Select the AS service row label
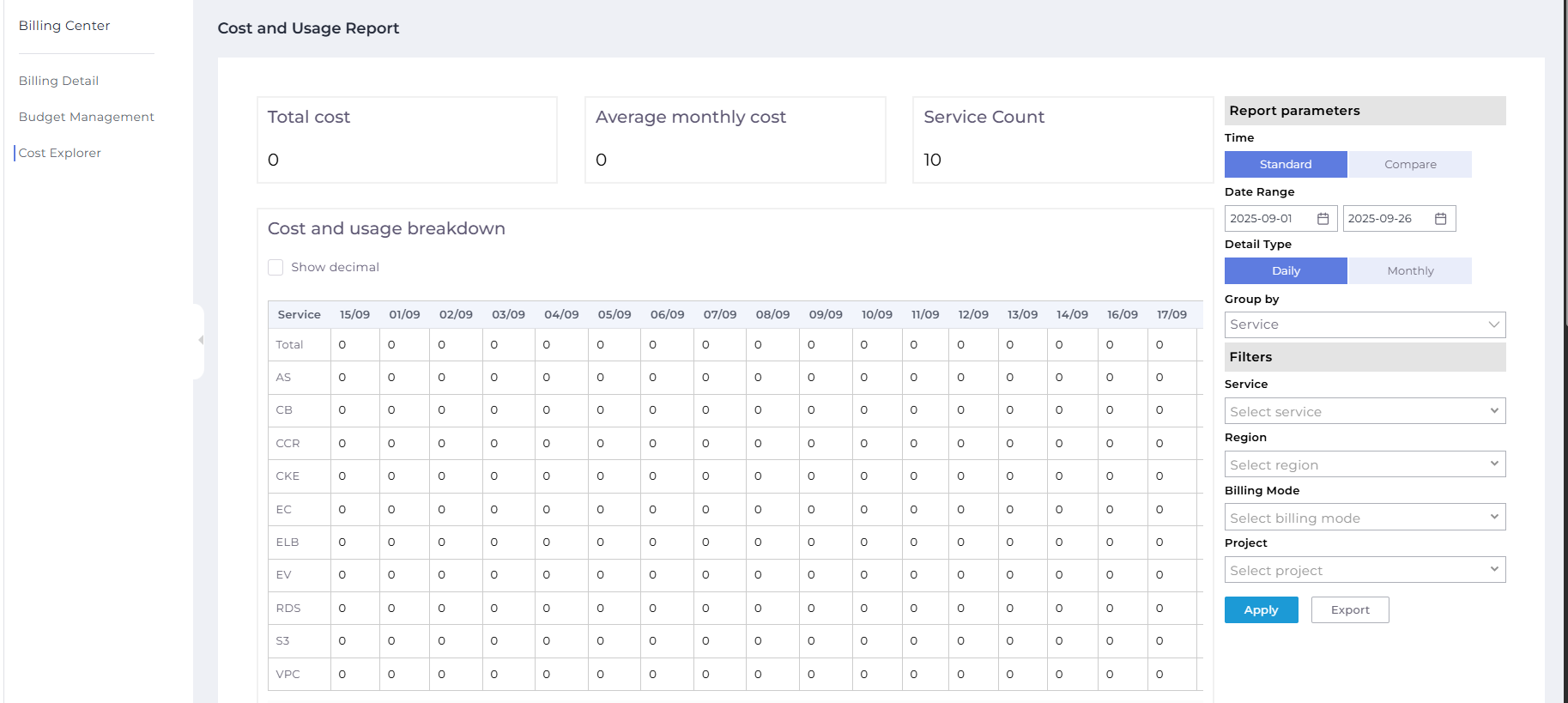 tap(283, 377)
